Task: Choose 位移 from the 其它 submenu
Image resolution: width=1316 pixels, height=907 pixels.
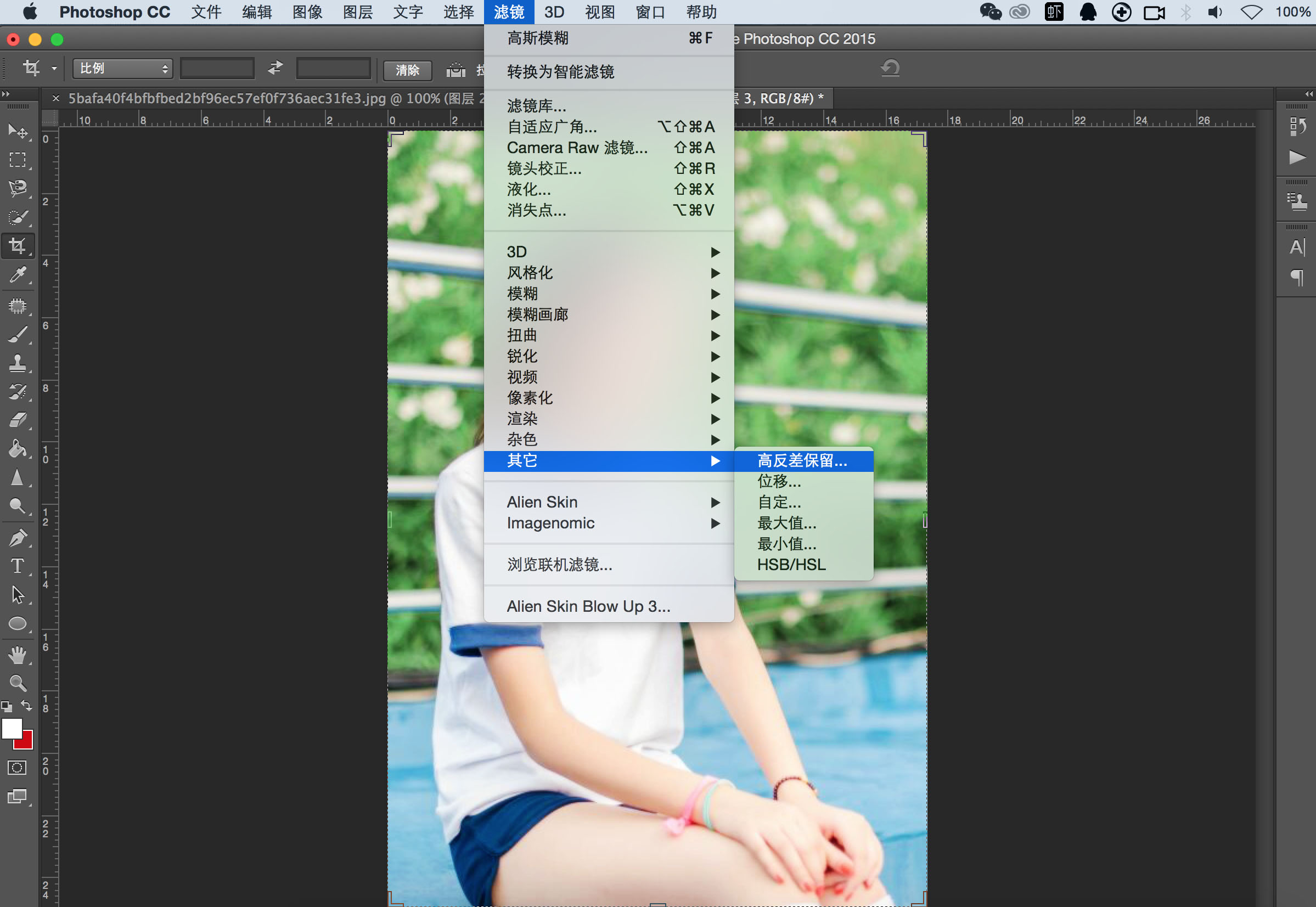Action: point(803,481)
